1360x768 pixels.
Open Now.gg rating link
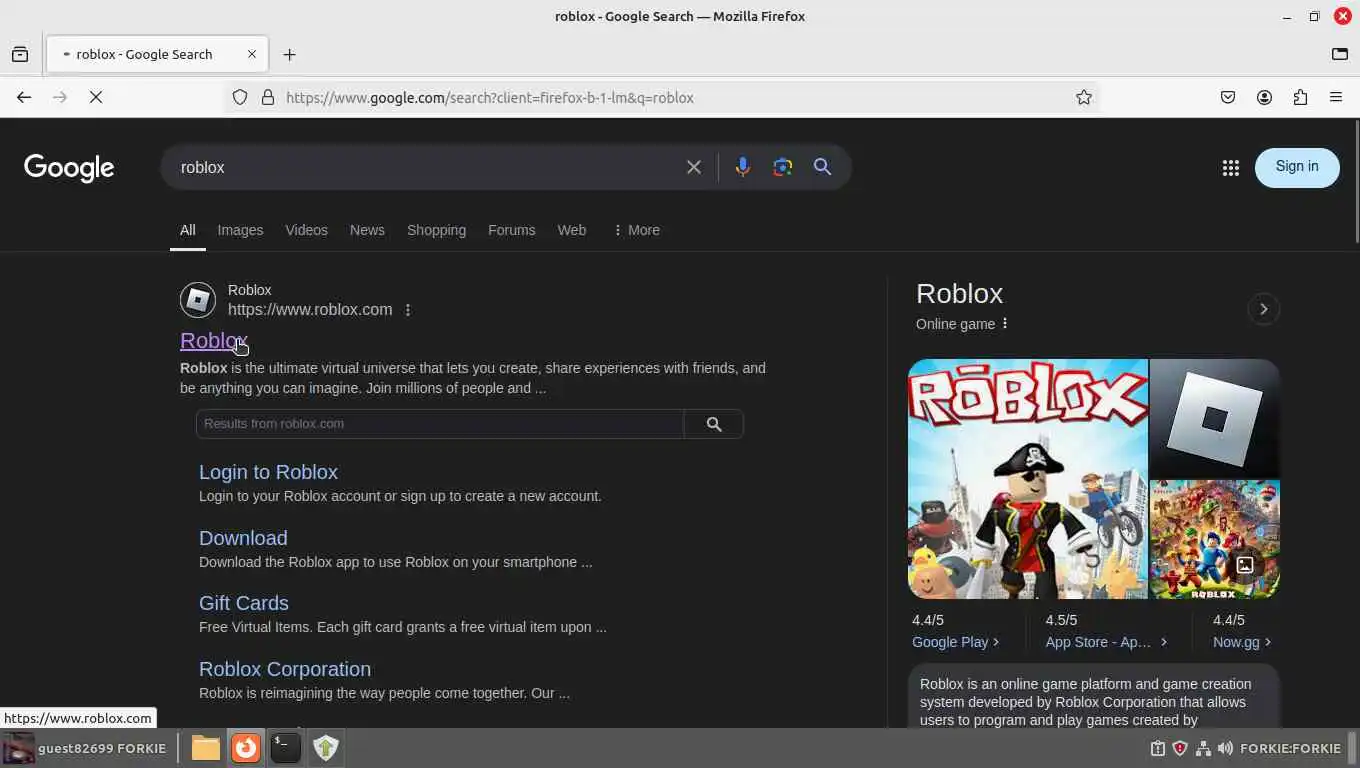(1241, 642)
